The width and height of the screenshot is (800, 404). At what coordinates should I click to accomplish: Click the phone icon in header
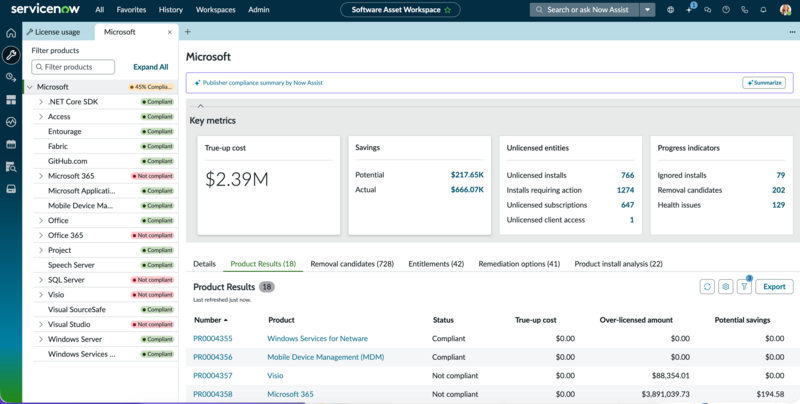pyautogui.click(x=745, y=10)
